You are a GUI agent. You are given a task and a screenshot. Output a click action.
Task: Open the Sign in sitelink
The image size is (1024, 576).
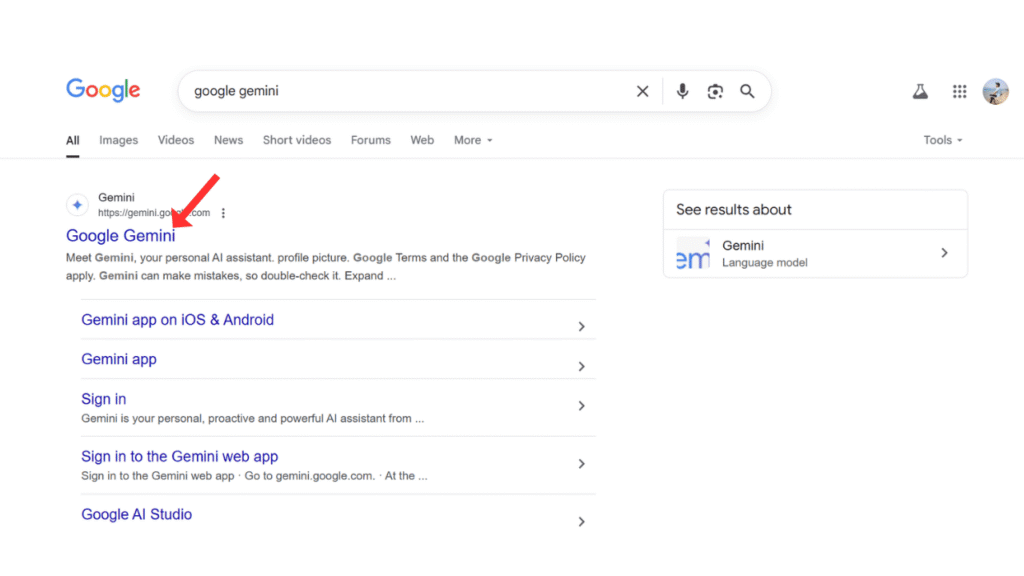pos(103,399)
